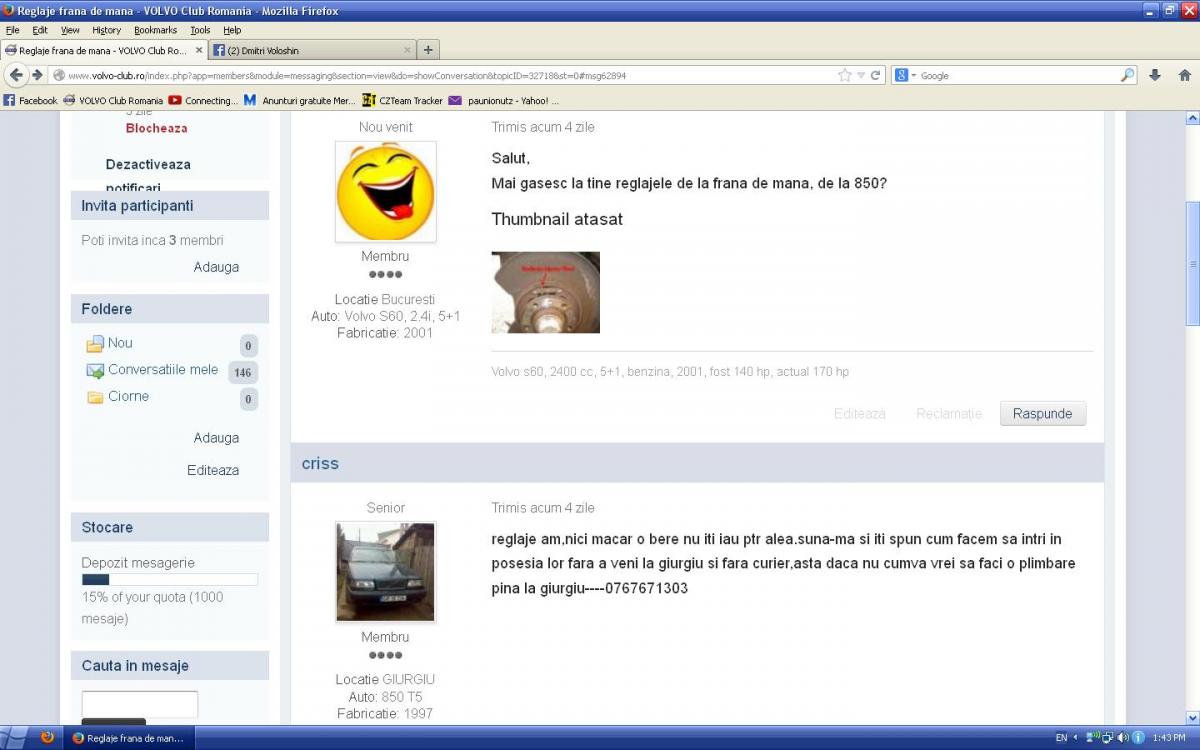Open the Downloads arrow icon
The width and height of the screenshot is (1200, 750).
pos(1154,75)
